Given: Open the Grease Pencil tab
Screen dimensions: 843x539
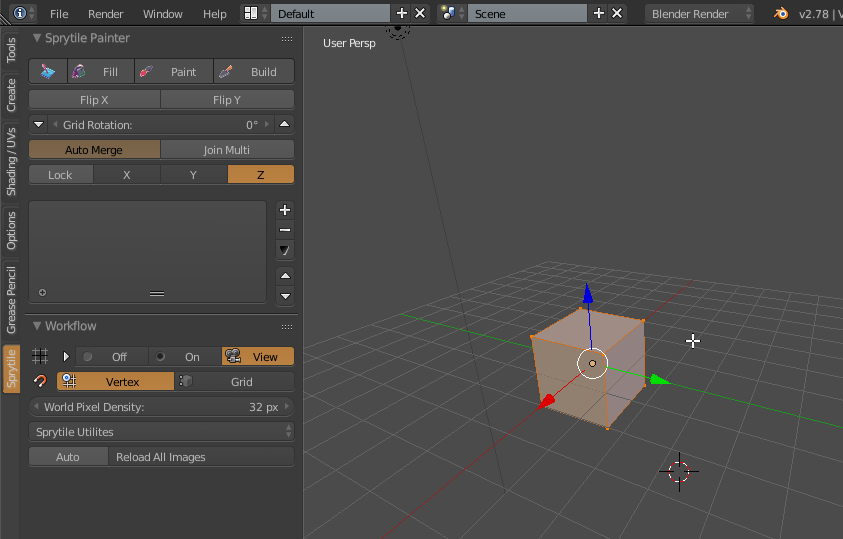Looking at the screenshot, I should [11, 300].
